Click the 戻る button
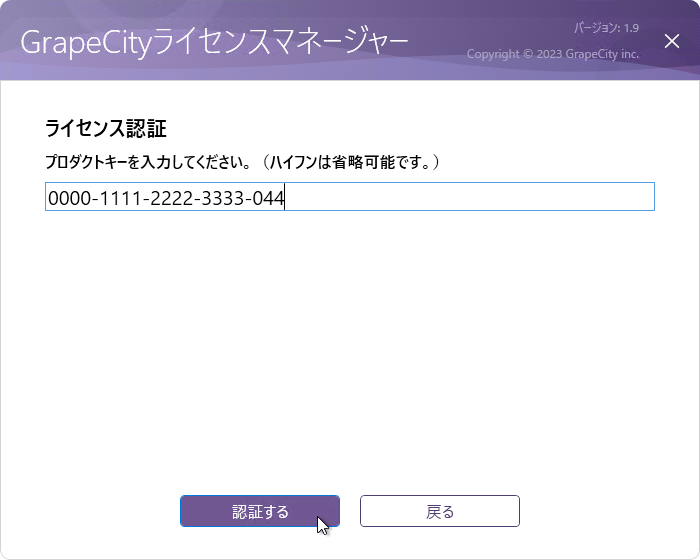The height and width of the screenshot is (560, 700). 440,511
